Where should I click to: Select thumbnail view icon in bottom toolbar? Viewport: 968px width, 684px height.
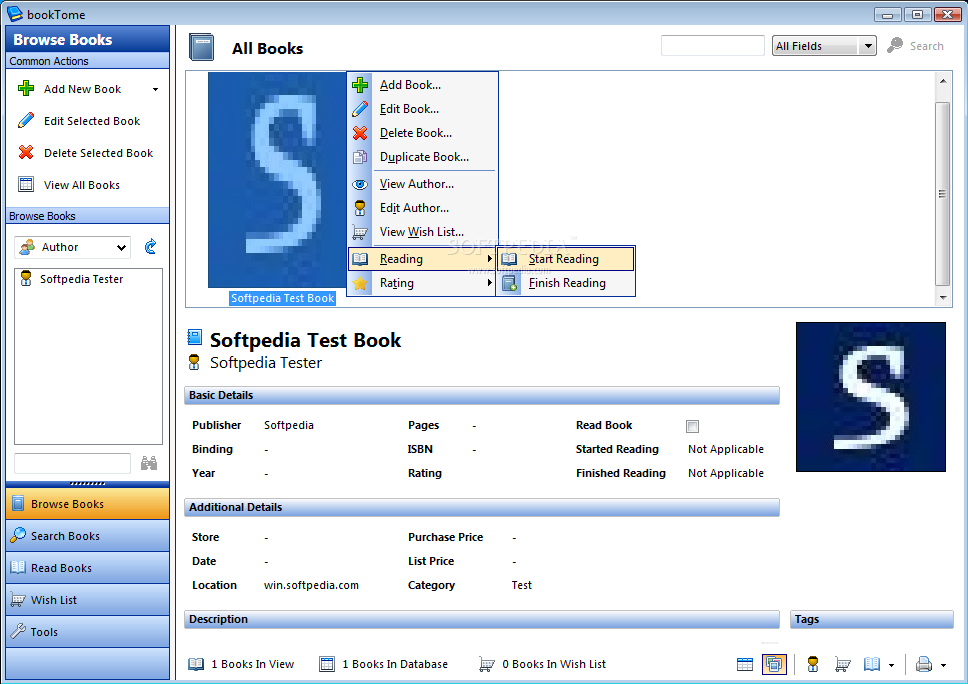(x=774, y=664)
